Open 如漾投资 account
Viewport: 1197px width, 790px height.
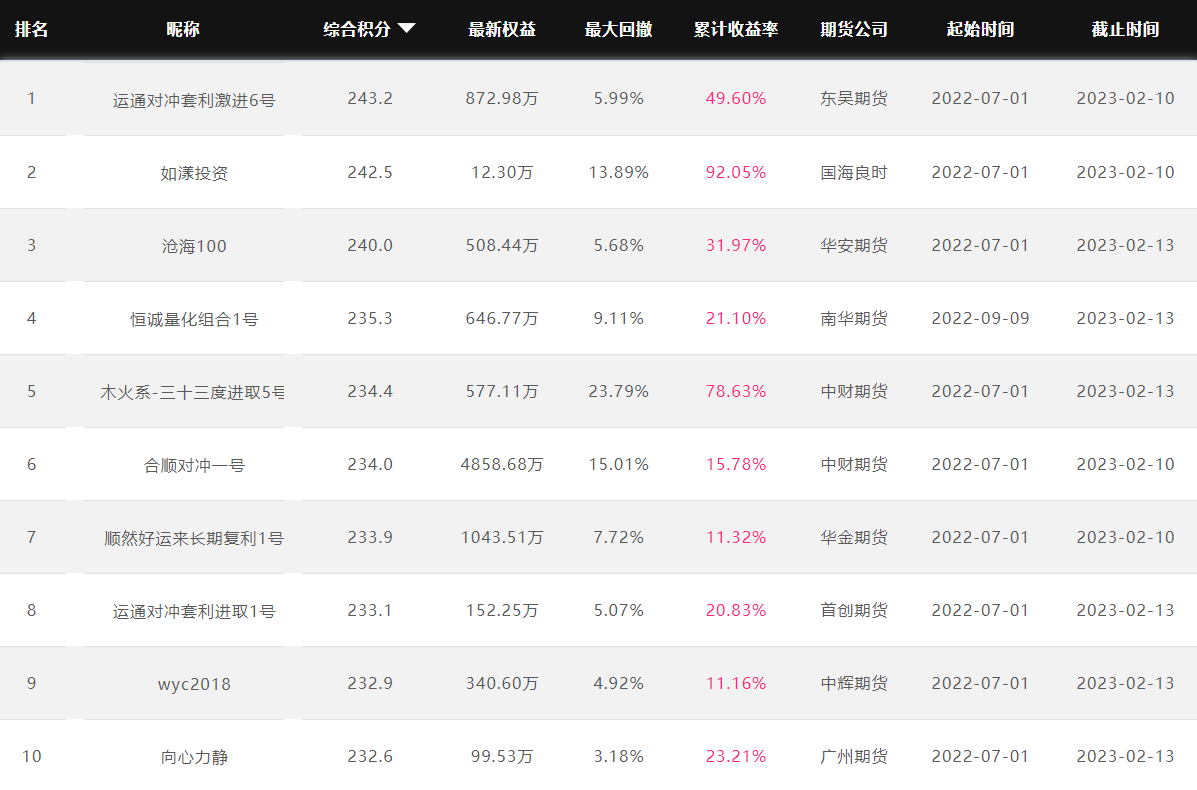pyautogui.click(x=194, y=173)
